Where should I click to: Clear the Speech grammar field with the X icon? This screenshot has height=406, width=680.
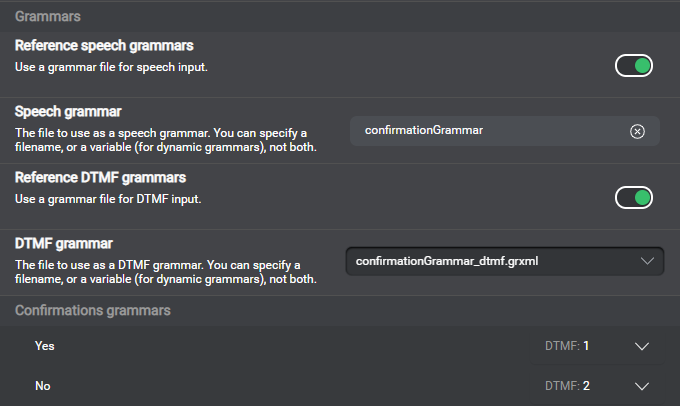click(x=637, y=131)
